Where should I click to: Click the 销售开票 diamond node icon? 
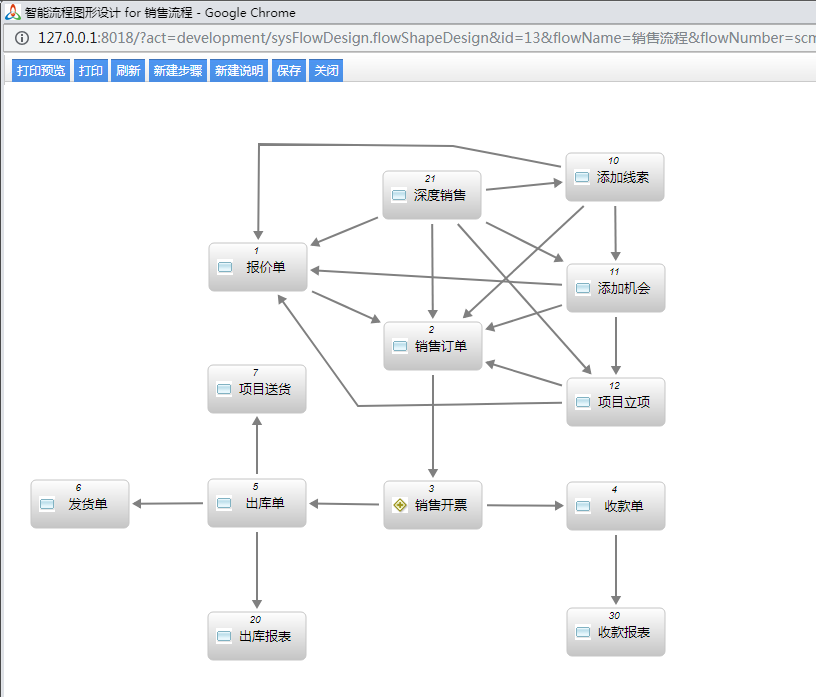400,505
